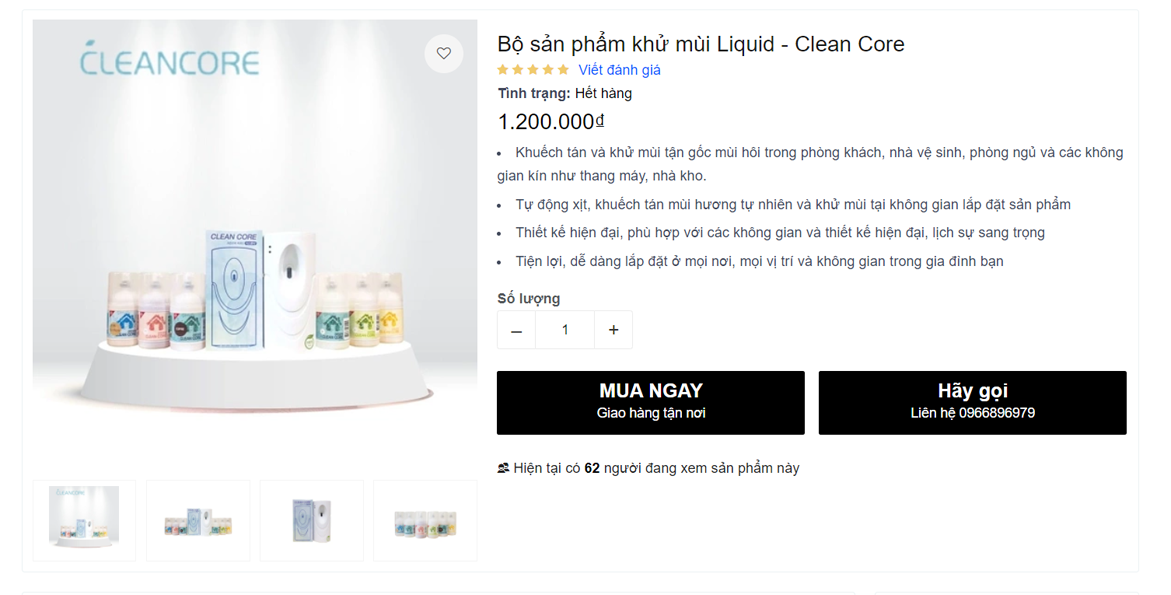Click the Tình trạng Hết hàng status
Screen dimensions: 1171x595
(565, 93)
